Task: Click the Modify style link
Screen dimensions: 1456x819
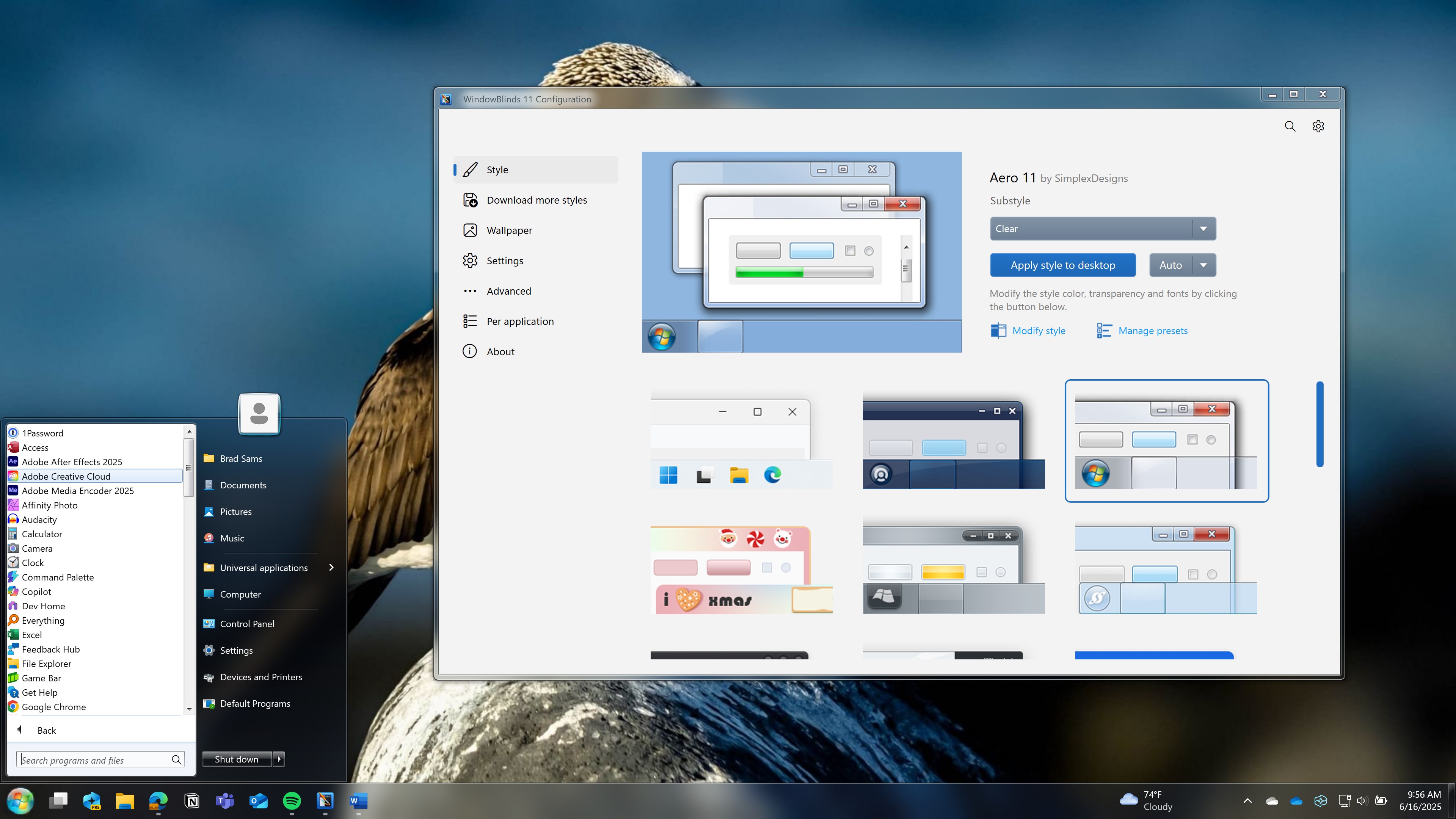Action: (1028, 331)
